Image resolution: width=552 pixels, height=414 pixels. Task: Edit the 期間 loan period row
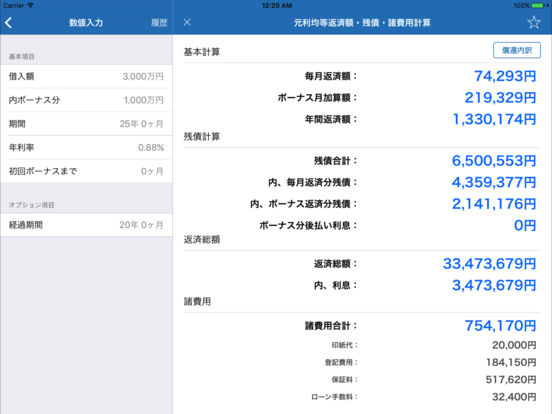pyautogui.click(x=86, y=124)
